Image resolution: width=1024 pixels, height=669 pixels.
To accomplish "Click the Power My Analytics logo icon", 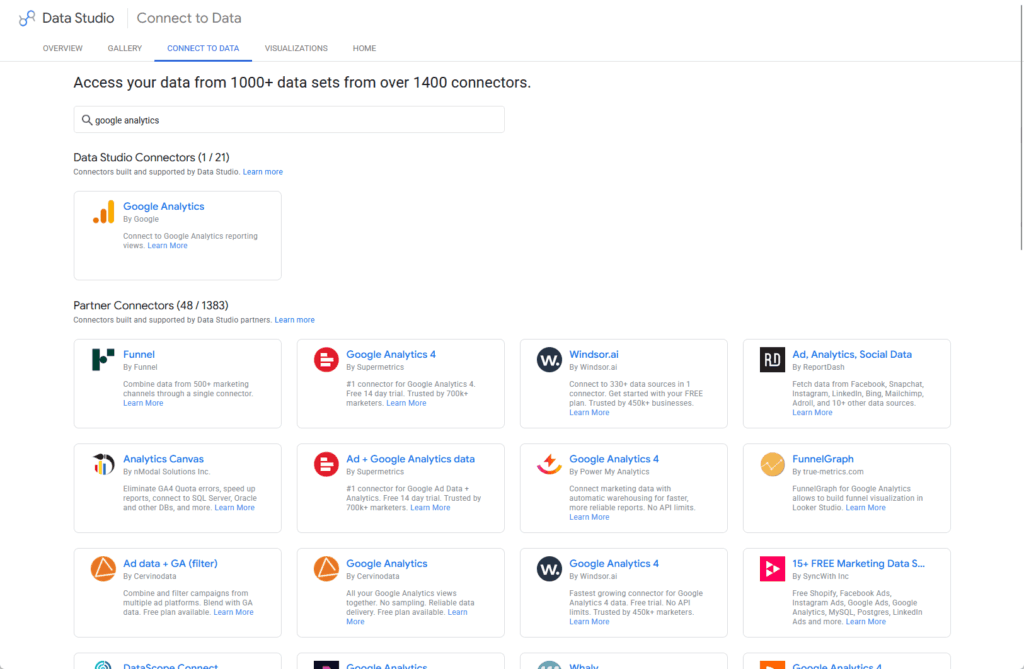I will tap(549, 464).
